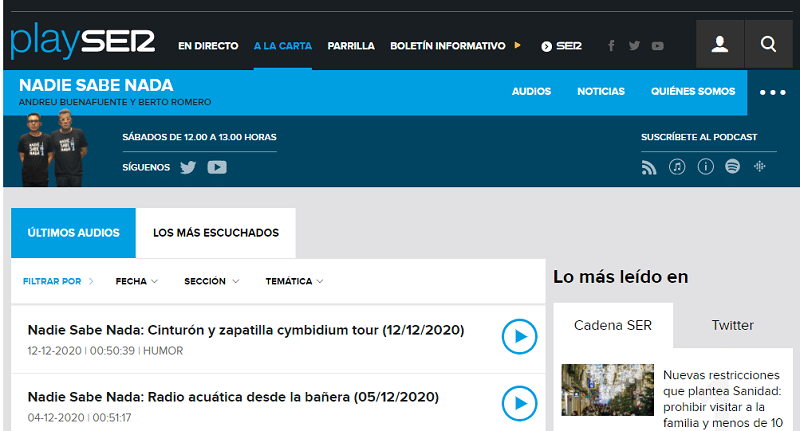This screenshot has height=431, width=800.
Task: Expand the Sección filter dropdown
Action: tap(211, 281)
